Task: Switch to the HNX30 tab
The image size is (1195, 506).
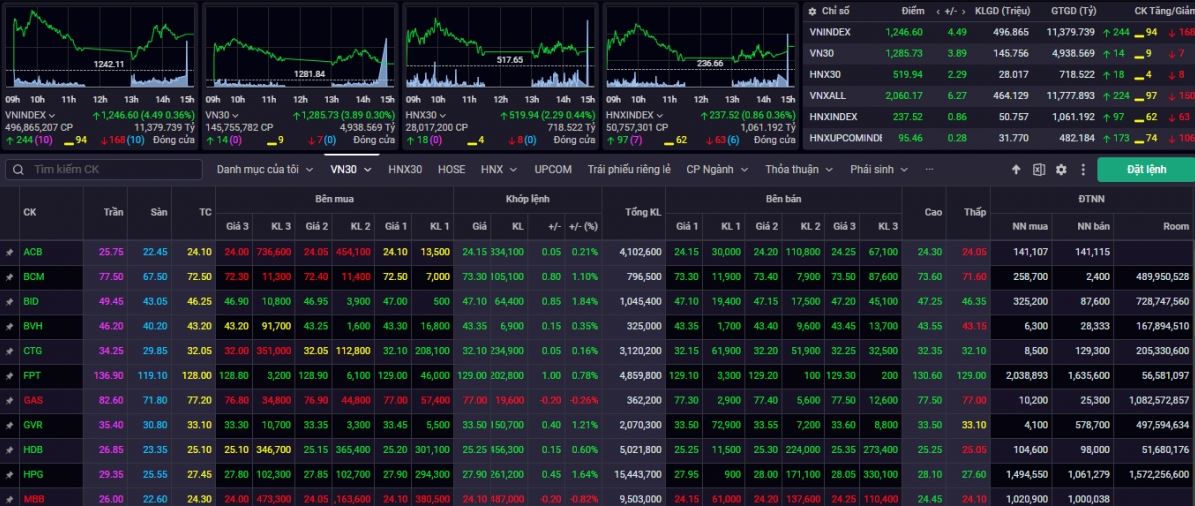Action: pos(405,170)
